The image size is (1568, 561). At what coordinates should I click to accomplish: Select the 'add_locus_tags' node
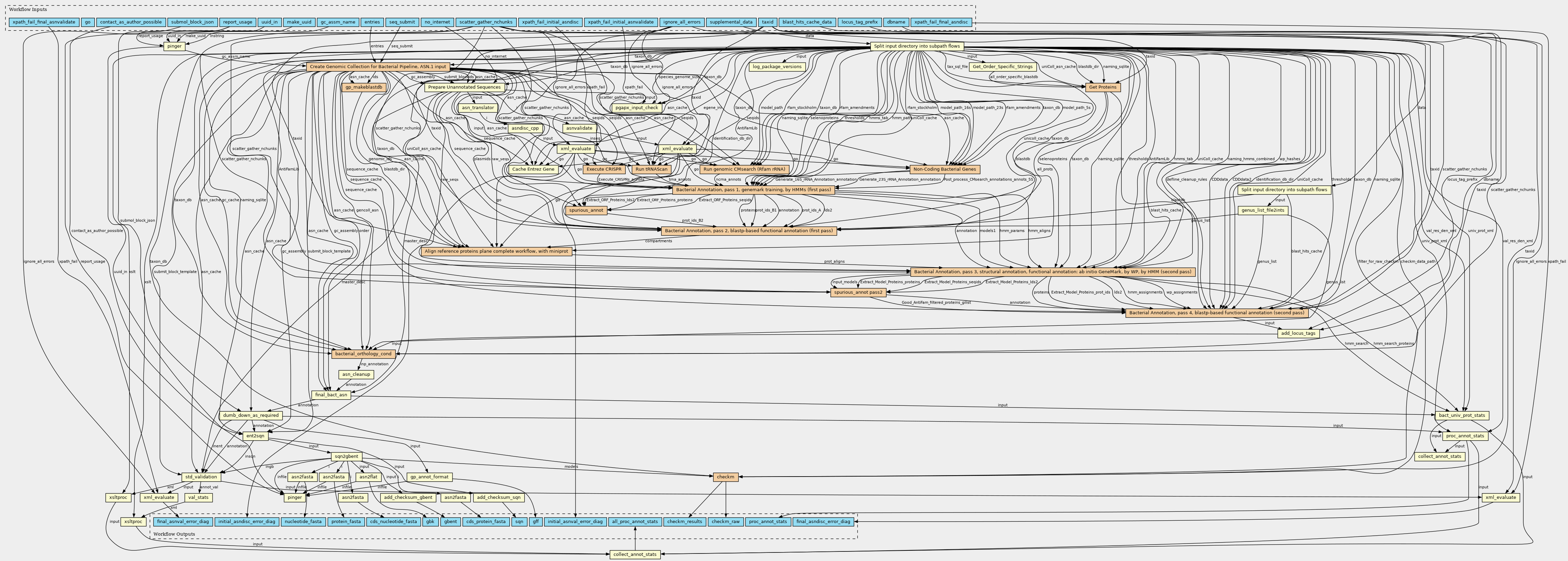(1298, 333)
